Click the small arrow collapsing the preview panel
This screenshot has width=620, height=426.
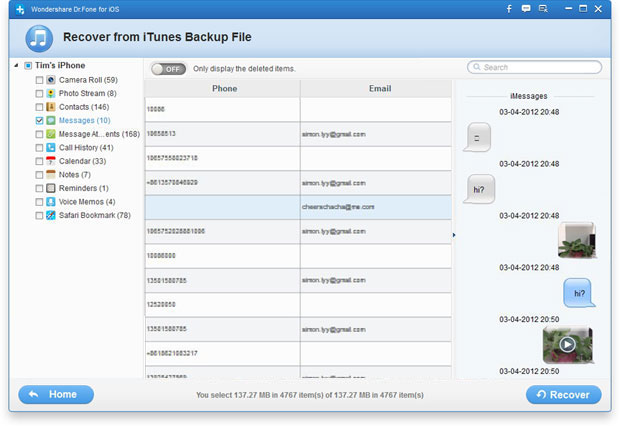[x=454, y=235]
